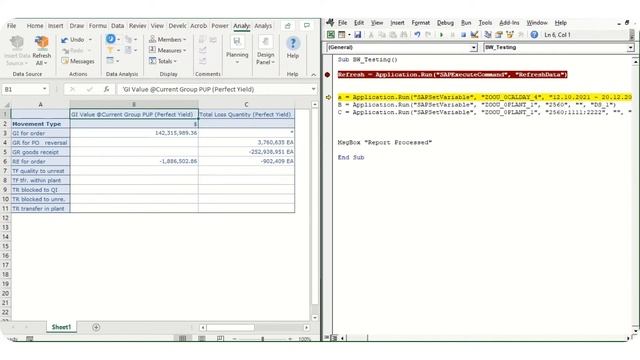Viewport: 640px width, 360px height.
Task: Click the Share icon at the top right of the Excel ribbon
Action: (x=288, y=26)
